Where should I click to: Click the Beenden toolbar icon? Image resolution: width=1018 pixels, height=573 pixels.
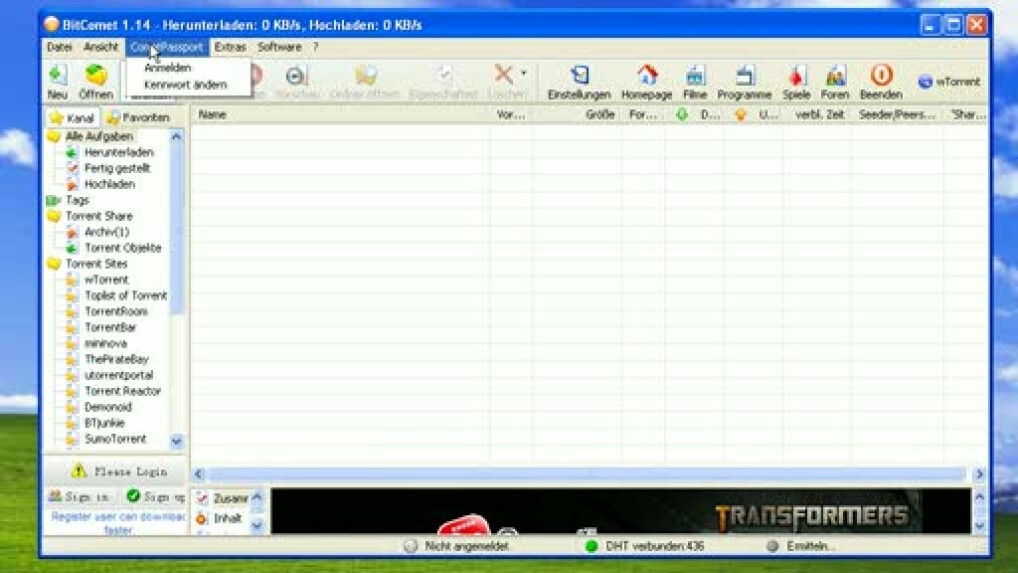point(880,80)
